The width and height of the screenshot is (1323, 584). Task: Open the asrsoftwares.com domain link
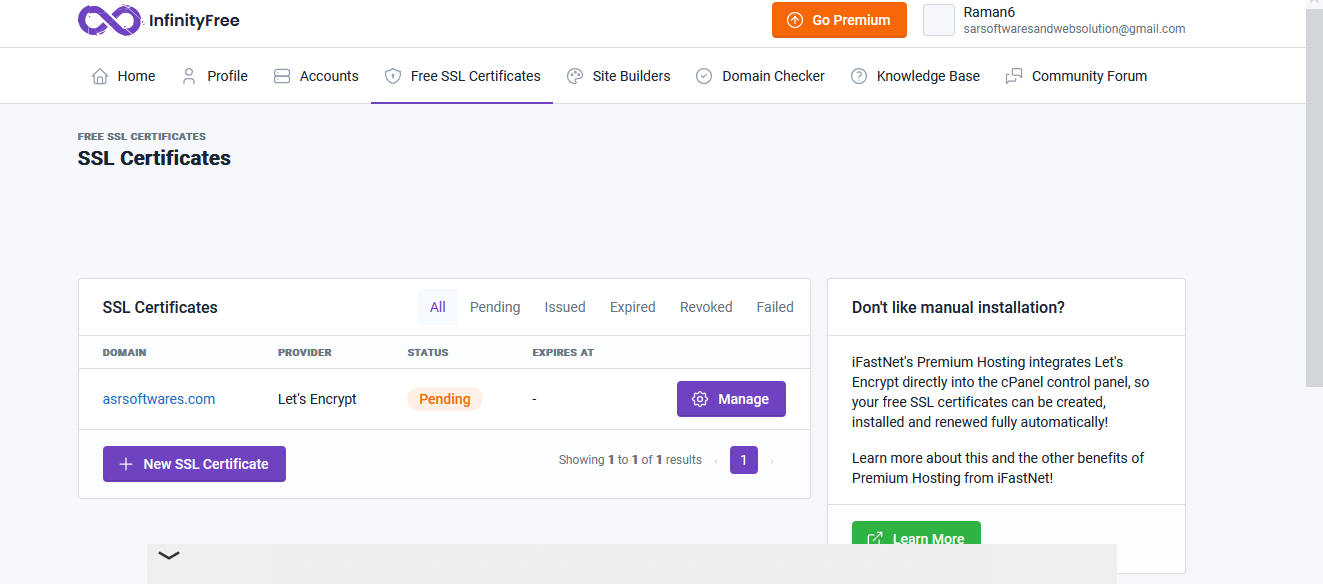[x=159, y=399]
